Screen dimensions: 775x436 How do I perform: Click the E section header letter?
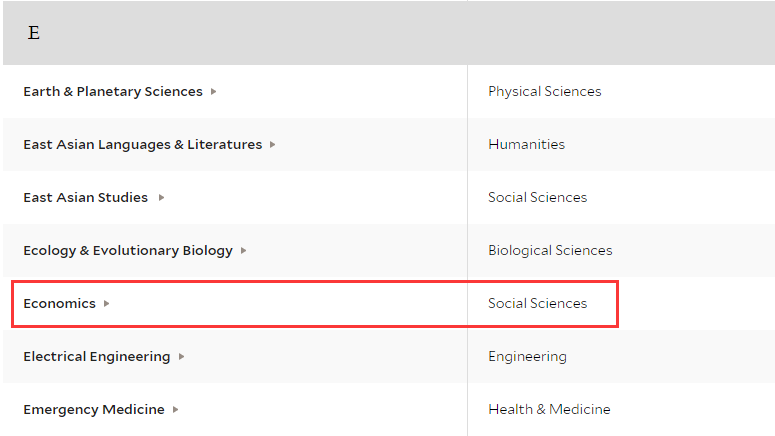coord(34,33)
